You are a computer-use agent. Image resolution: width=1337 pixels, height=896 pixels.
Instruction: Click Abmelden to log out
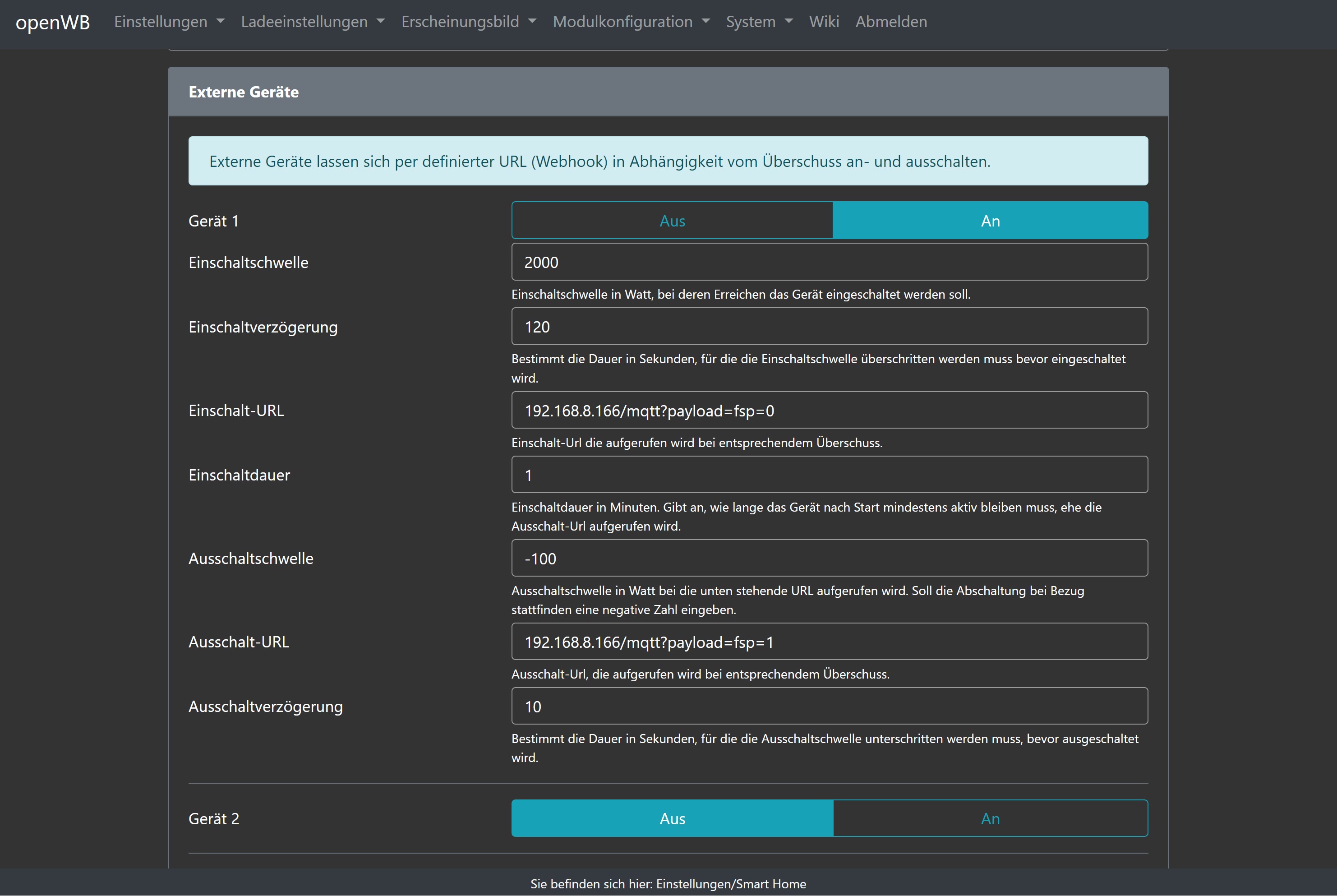(x=891, y=22)
